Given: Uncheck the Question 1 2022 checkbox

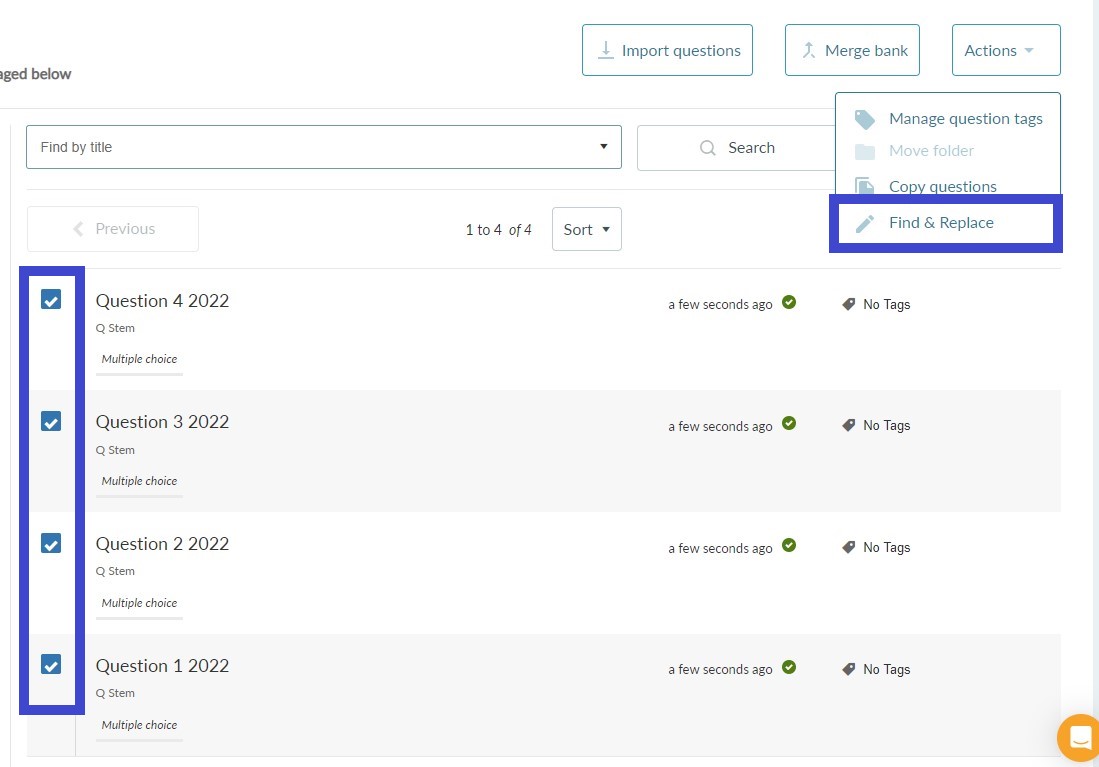Looking at the screenshot, I should pyautogui.click(x=50, y=664).
